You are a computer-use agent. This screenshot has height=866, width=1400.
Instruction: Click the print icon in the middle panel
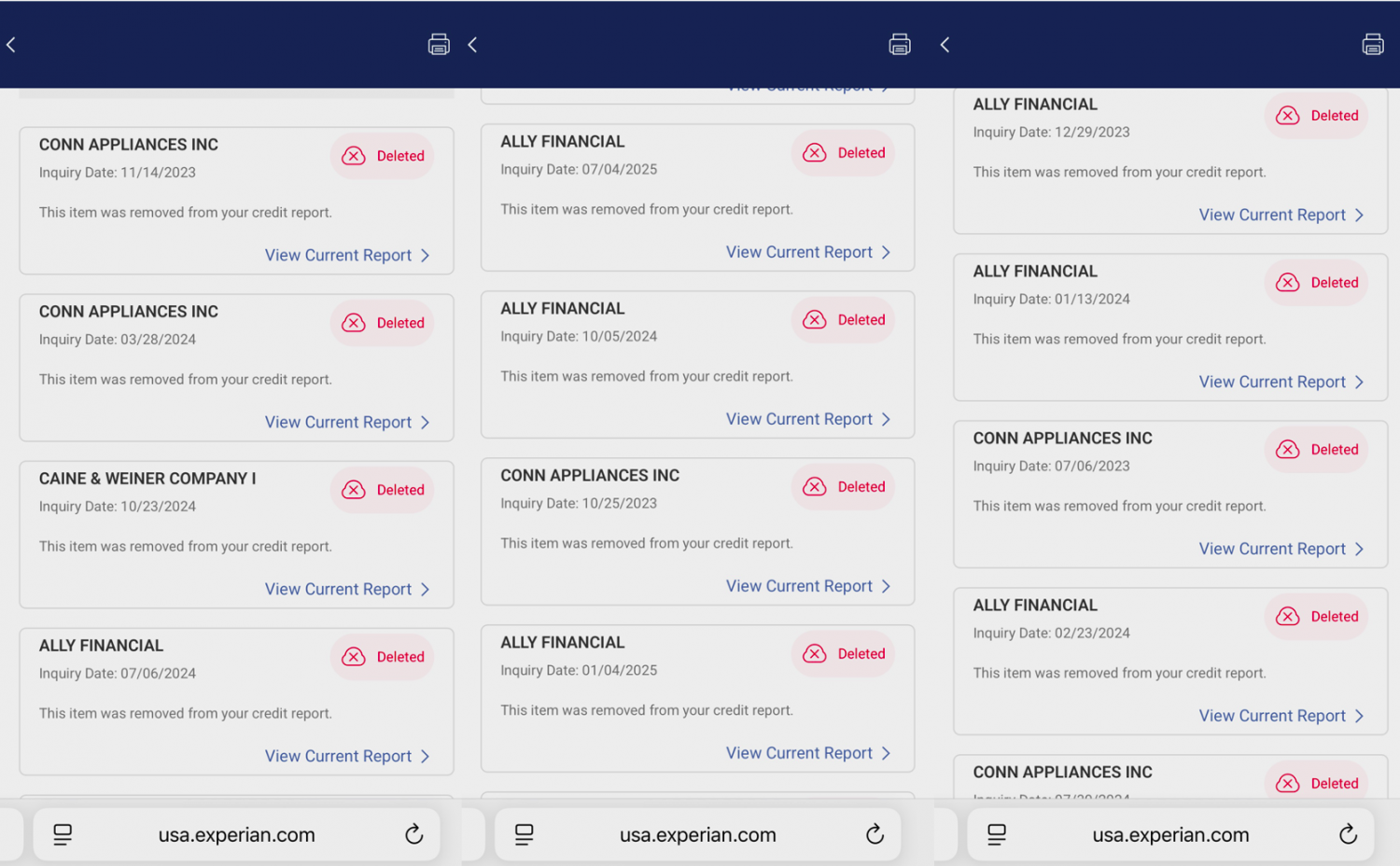tap(900, 44)
